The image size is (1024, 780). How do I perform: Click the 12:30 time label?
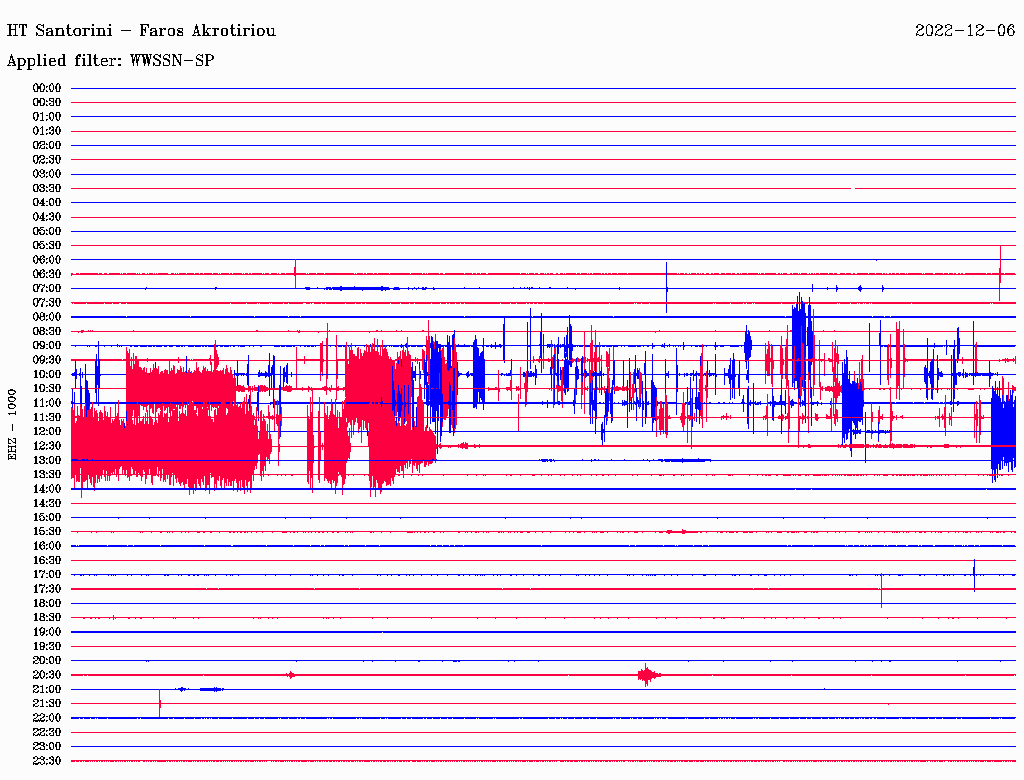[46, 446]
